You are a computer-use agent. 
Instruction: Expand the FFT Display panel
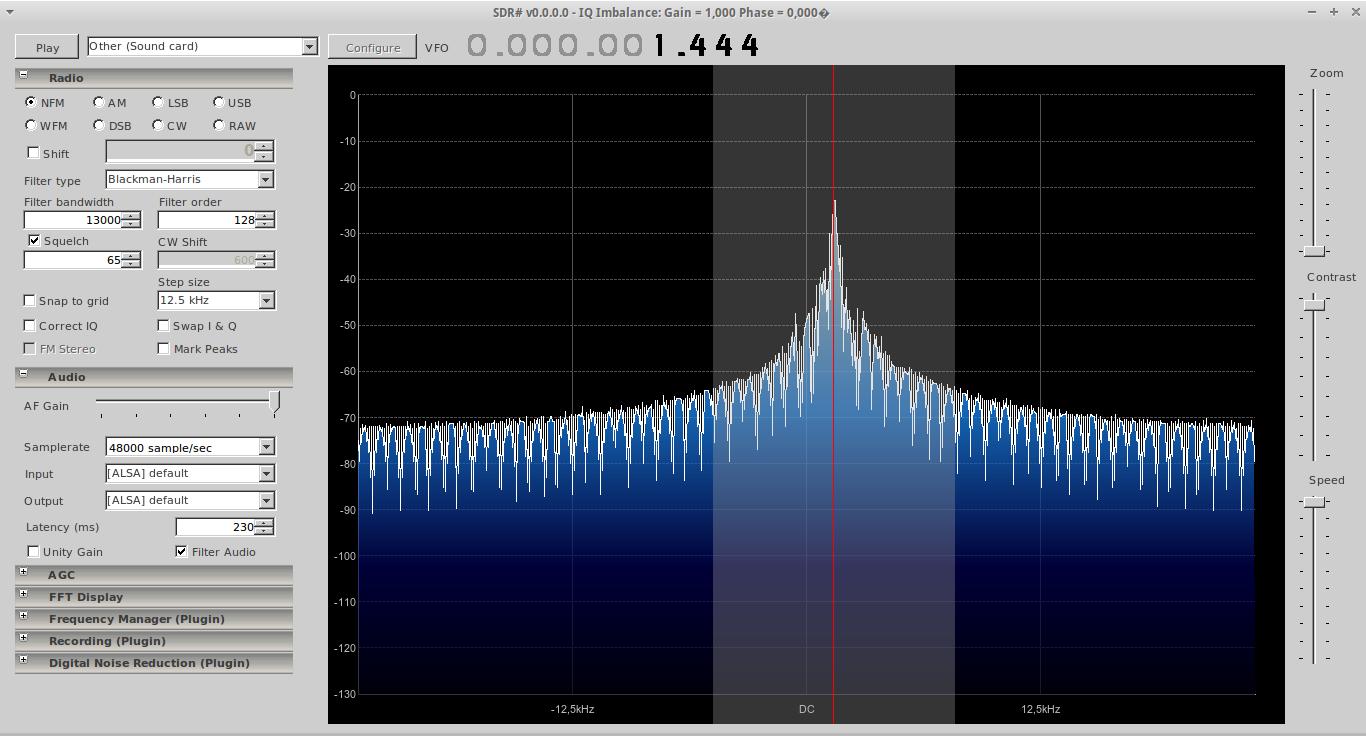tap(23, 594)
